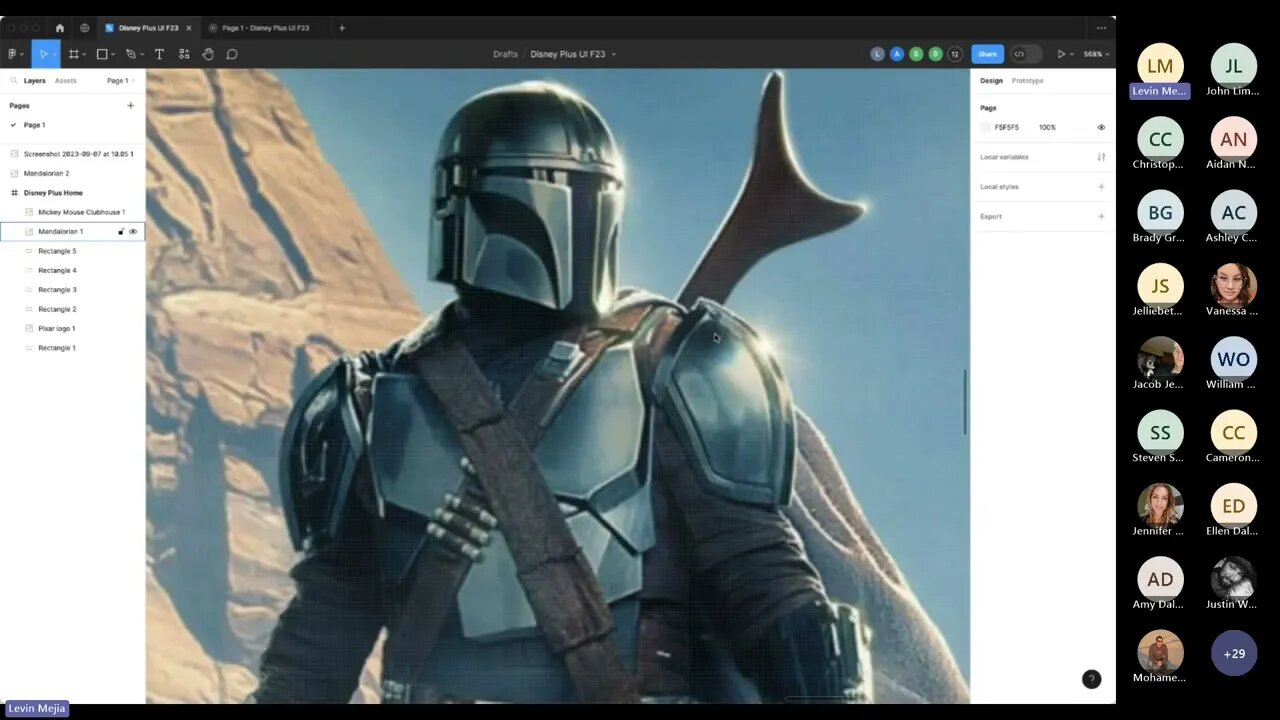The image size is (1280, 720).
Task: Add a new page with plus
Action: pyautogui.click(x=130, y=105)
